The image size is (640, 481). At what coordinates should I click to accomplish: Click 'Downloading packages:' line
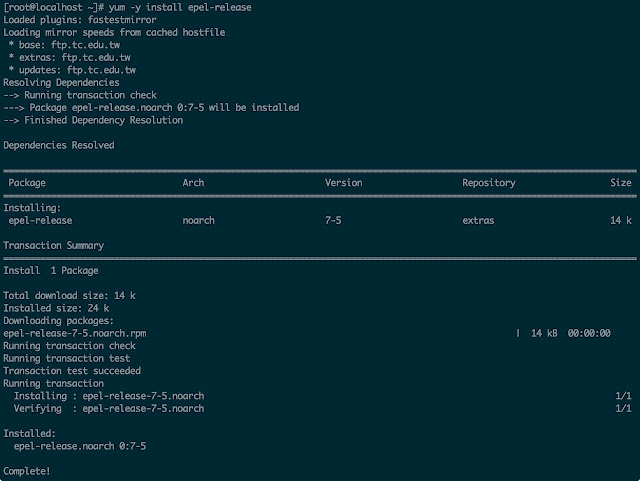click(58, 321)
